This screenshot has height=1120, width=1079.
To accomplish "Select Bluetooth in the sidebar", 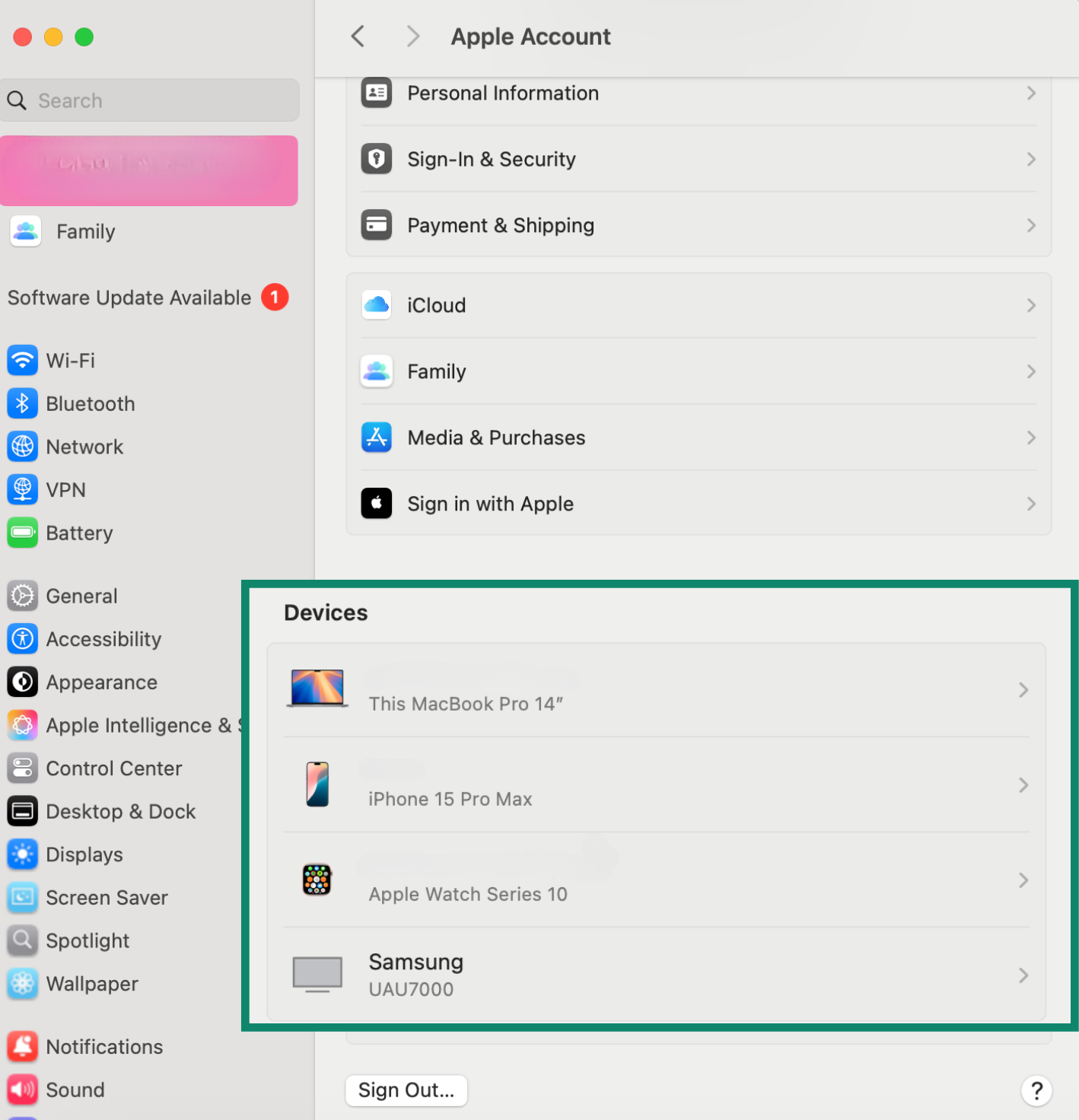I will (90, 403).
